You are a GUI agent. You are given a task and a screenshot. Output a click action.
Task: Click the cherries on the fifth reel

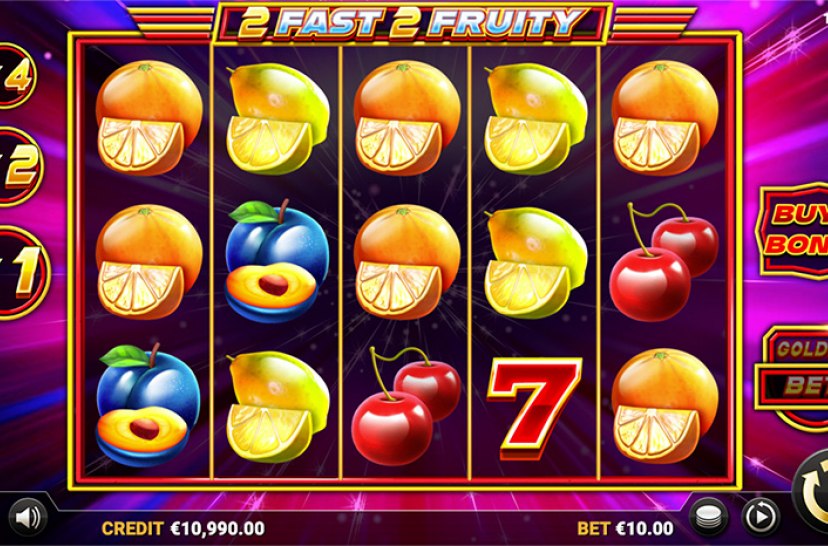[x=664, y=261]
